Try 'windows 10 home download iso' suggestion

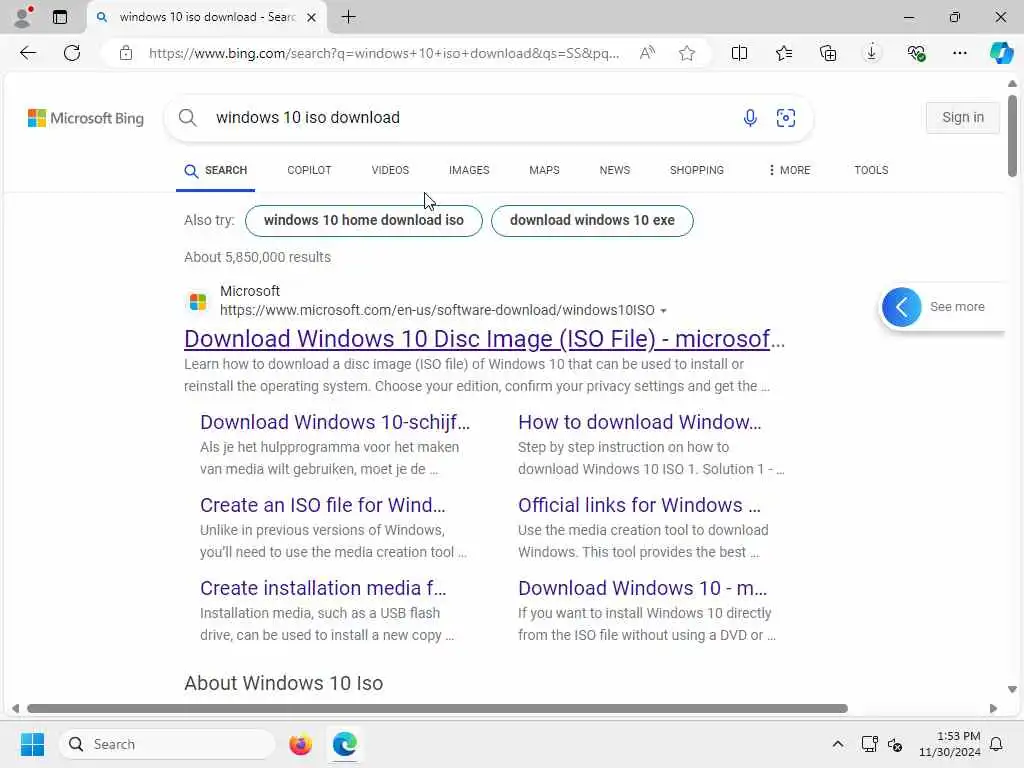[364, 221]
